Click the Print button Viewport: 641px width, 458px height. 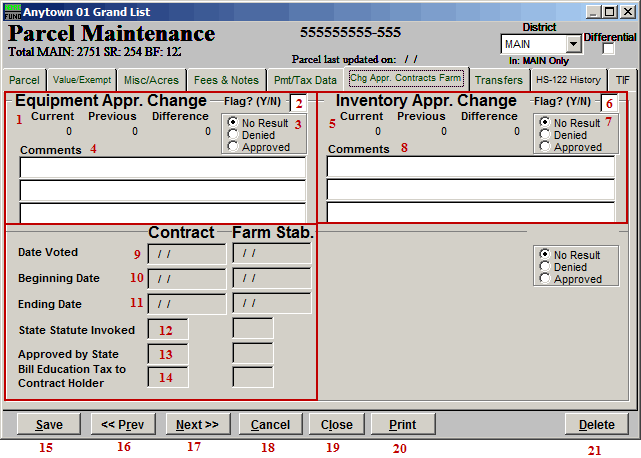[401, 425]
